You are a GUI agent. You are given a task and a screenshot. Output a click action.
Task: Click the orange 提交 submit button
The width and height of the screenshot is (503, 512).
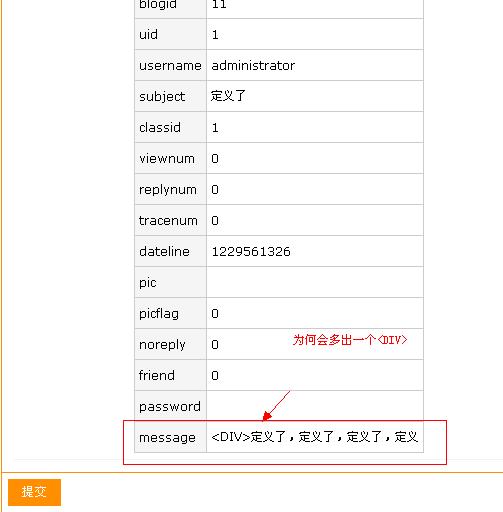pyautogui.click(x=34, y=492)
